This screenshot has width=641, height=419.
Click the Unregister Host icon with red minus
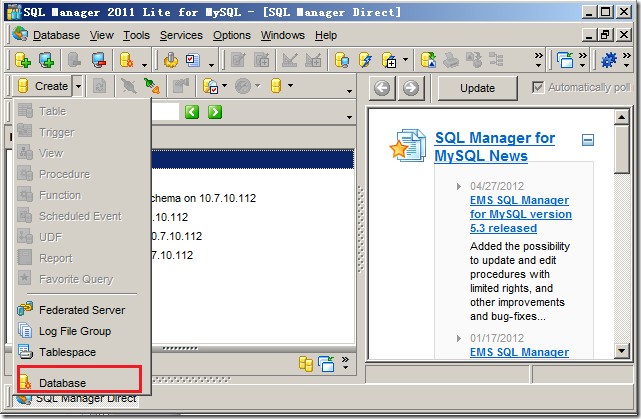[99, 60]
